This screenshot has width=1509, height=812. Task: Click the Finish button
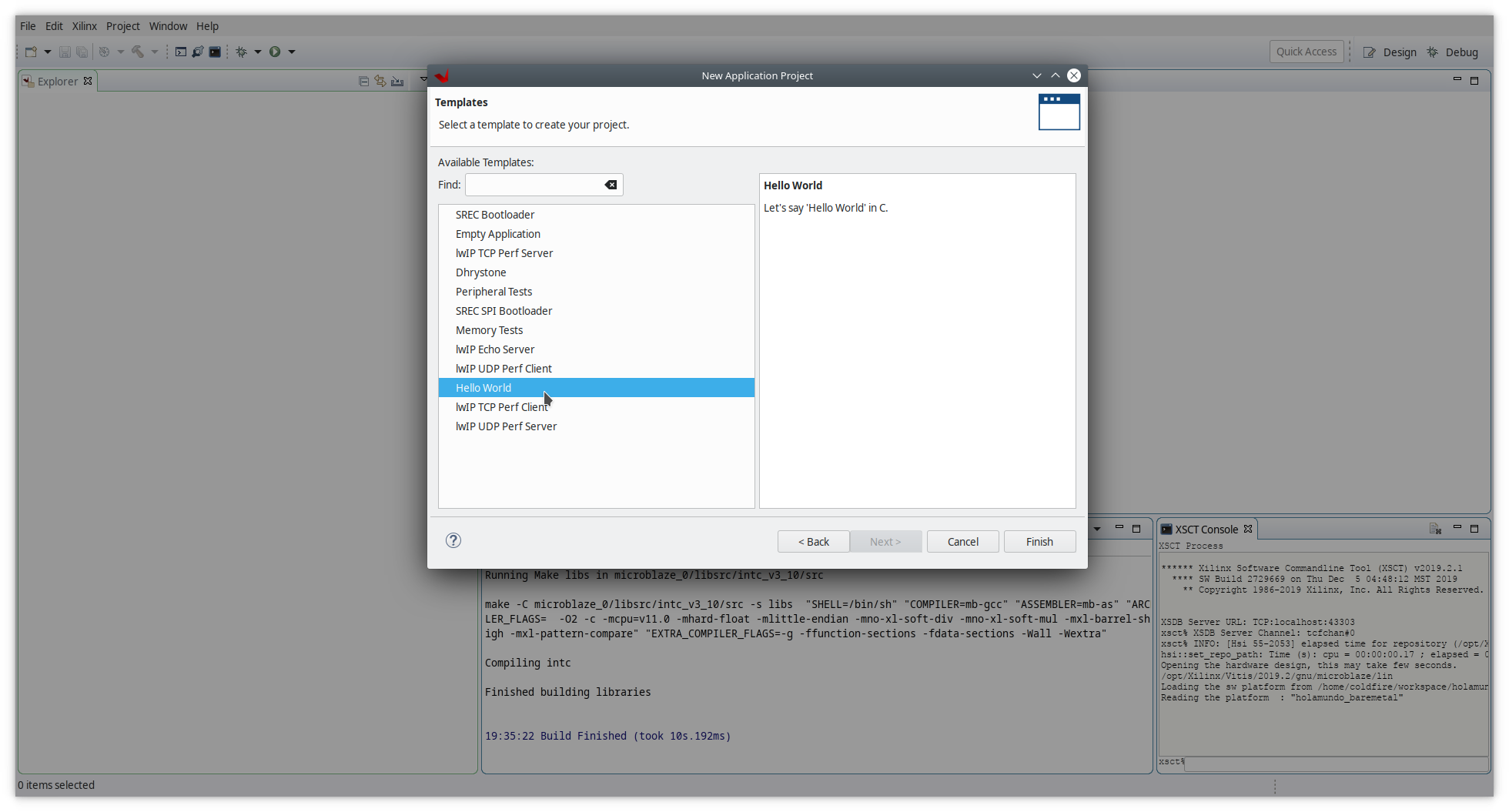pos(1039,542)
